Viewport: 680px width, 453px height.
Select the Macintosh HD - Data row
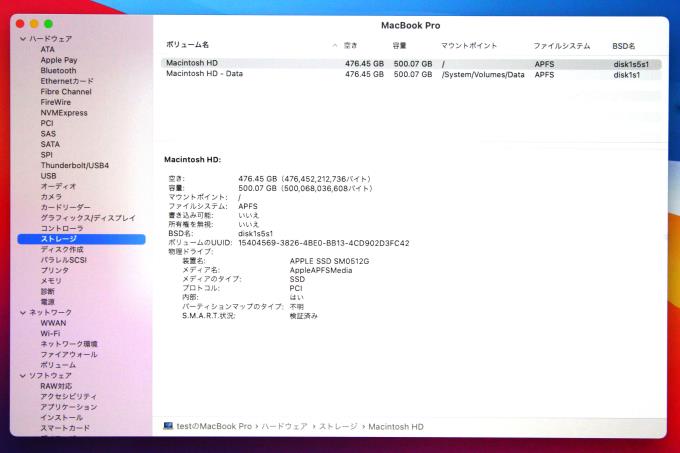pos(411,75)
